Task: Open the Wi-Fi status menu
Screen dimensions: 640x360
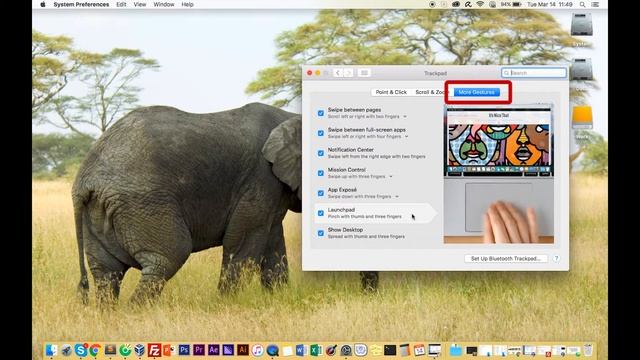Action: click(x=480, y=4)
